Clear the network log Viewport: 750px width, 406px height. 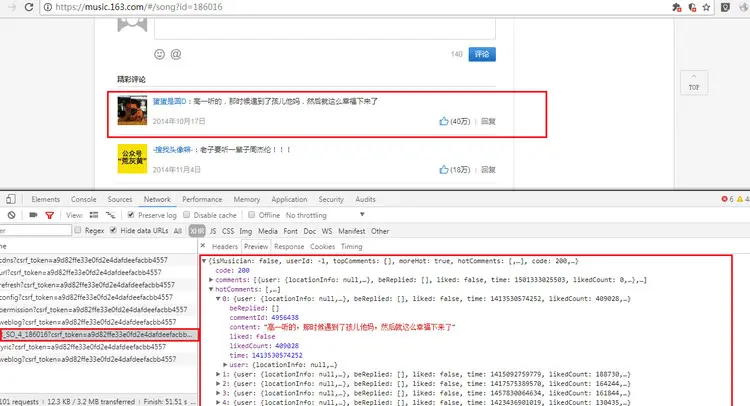pos(11,215)
